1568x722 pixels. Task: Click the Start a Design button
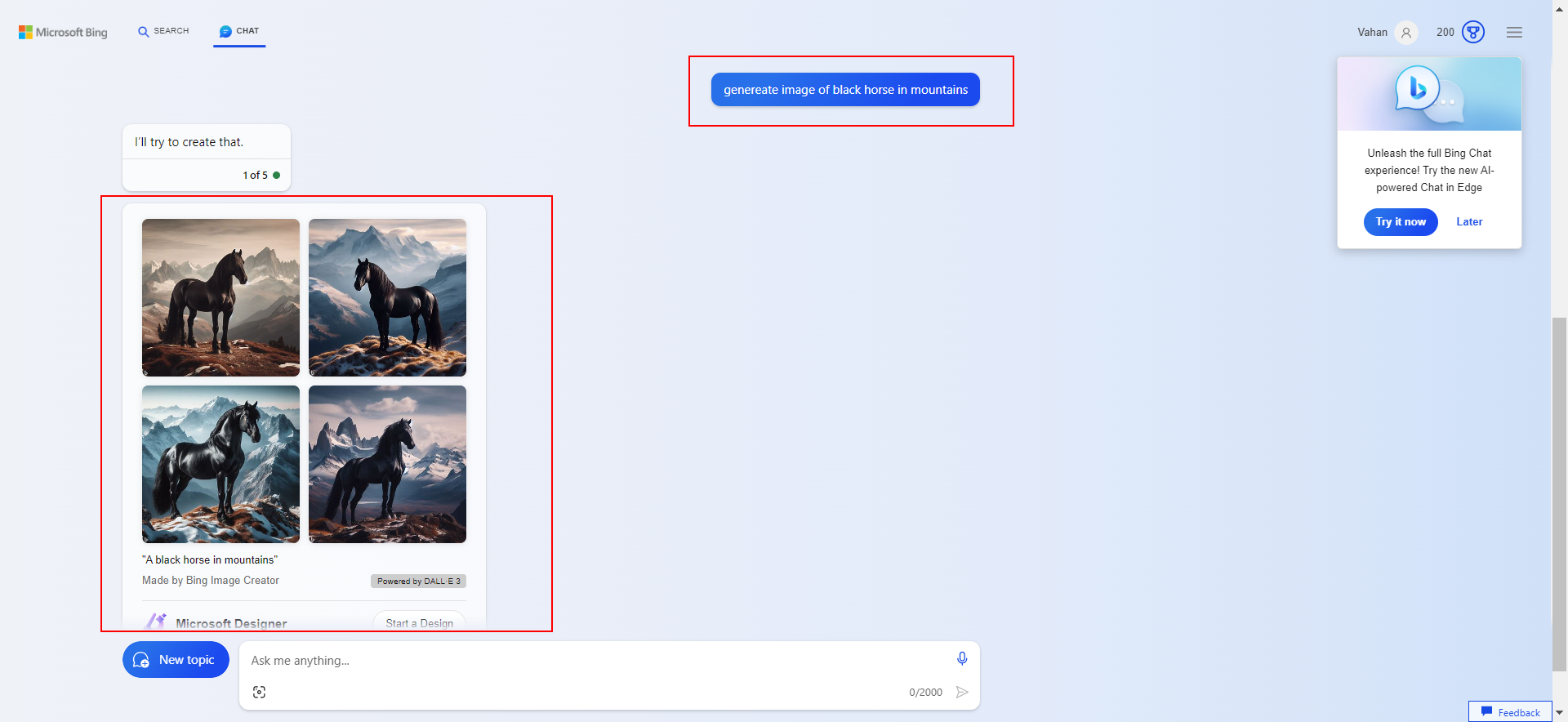tap(419, 622)
